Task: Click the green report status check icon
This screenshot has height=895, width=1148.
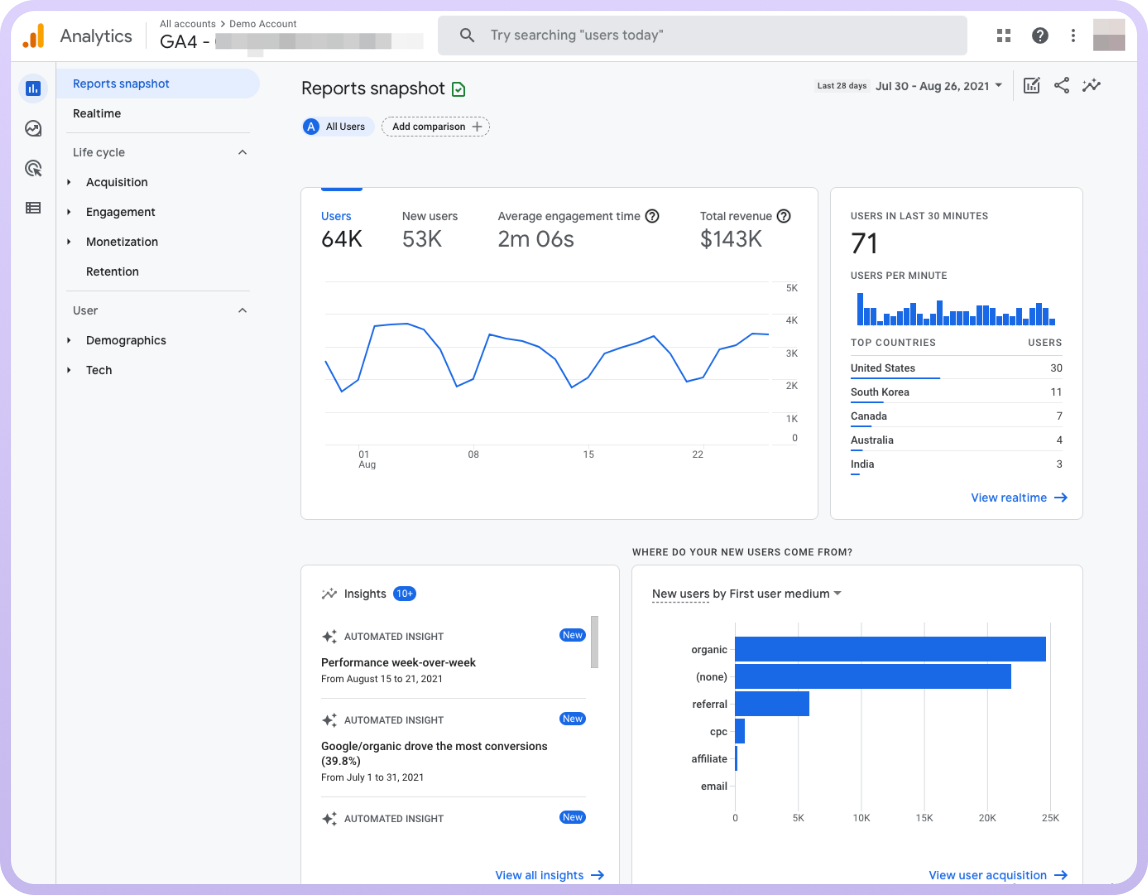Action: coord(458,89)
